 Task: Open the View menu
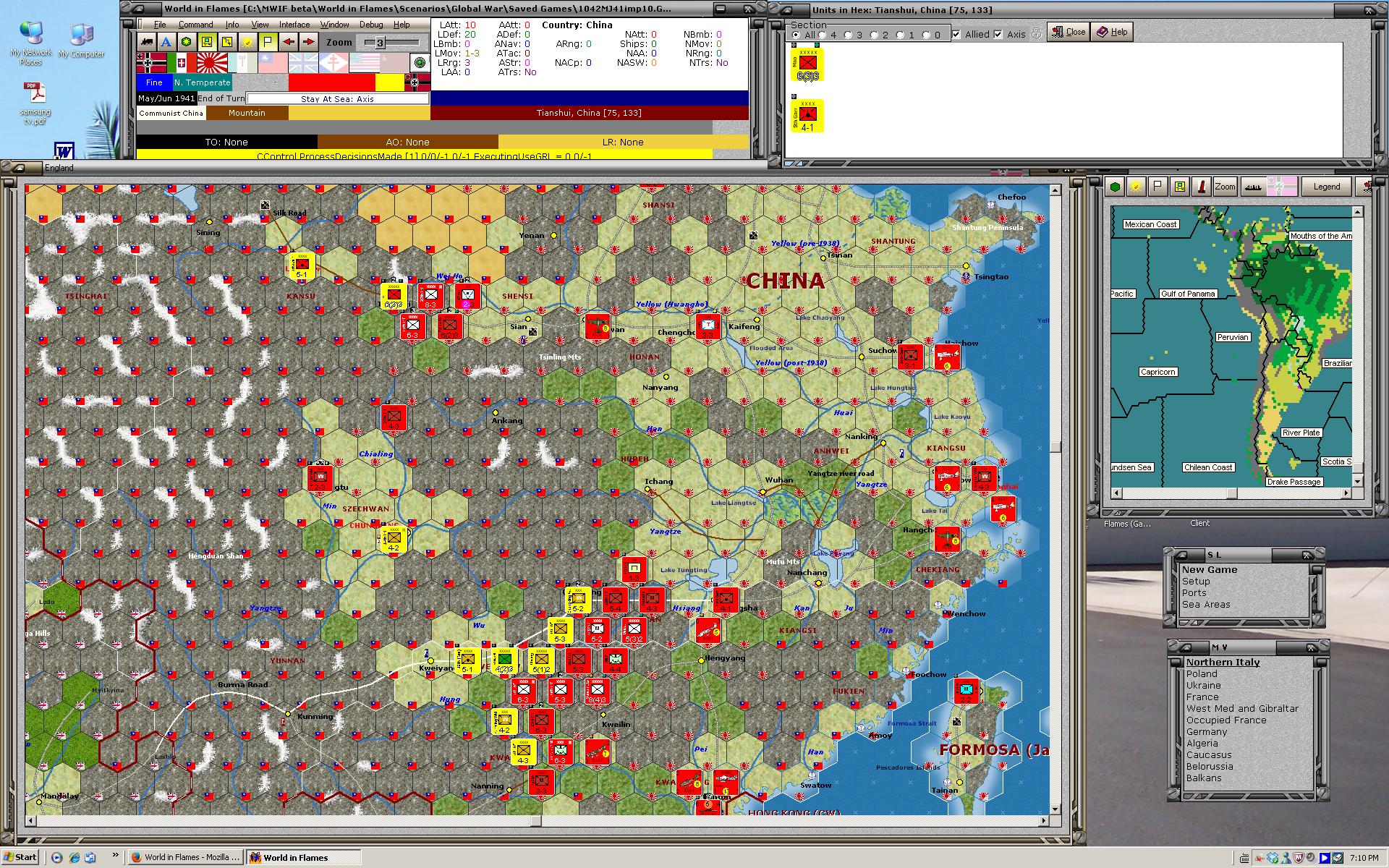[260, 25]
